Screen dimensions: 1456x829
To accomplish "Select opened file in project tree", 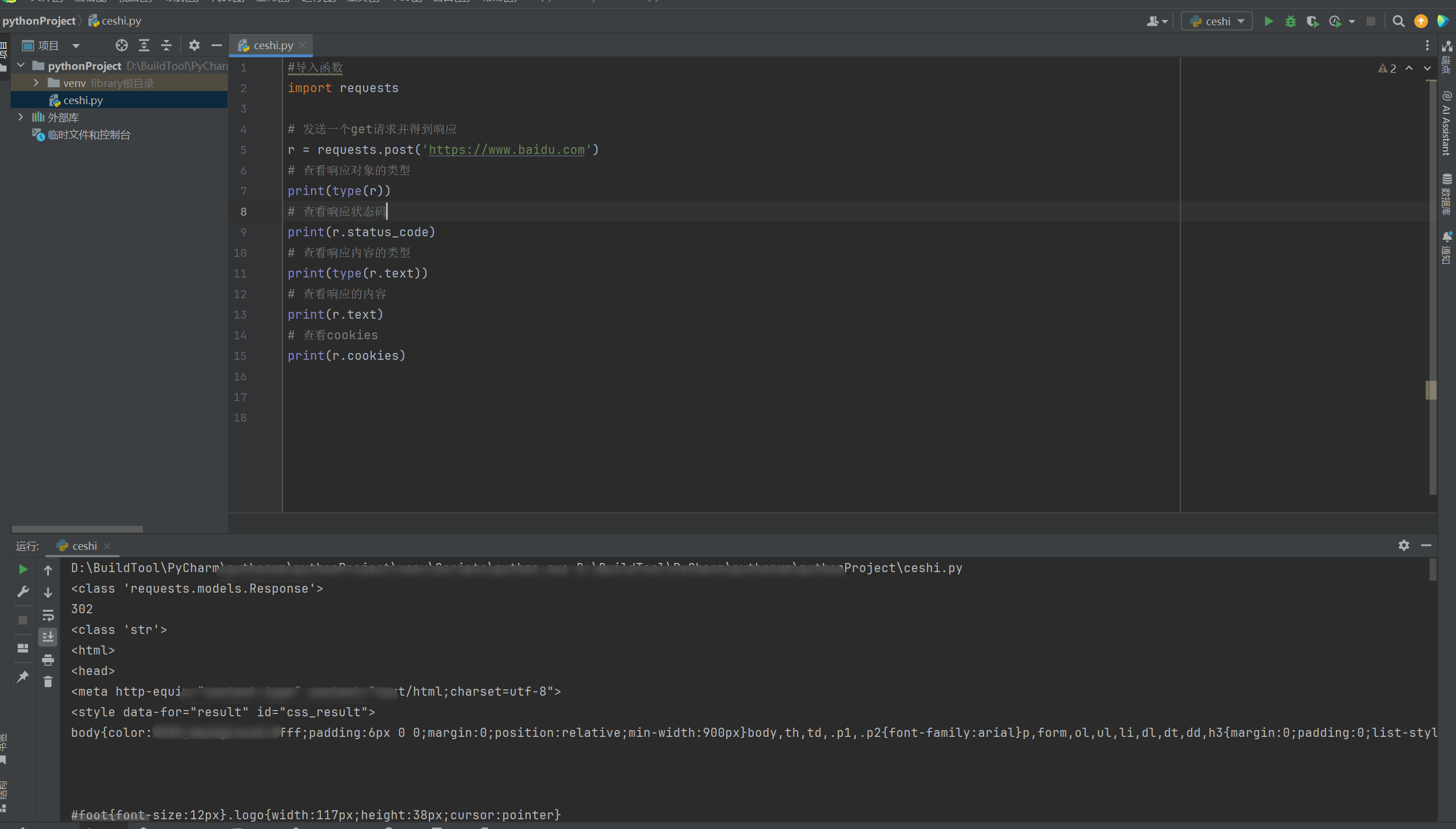I will [121, 45].
